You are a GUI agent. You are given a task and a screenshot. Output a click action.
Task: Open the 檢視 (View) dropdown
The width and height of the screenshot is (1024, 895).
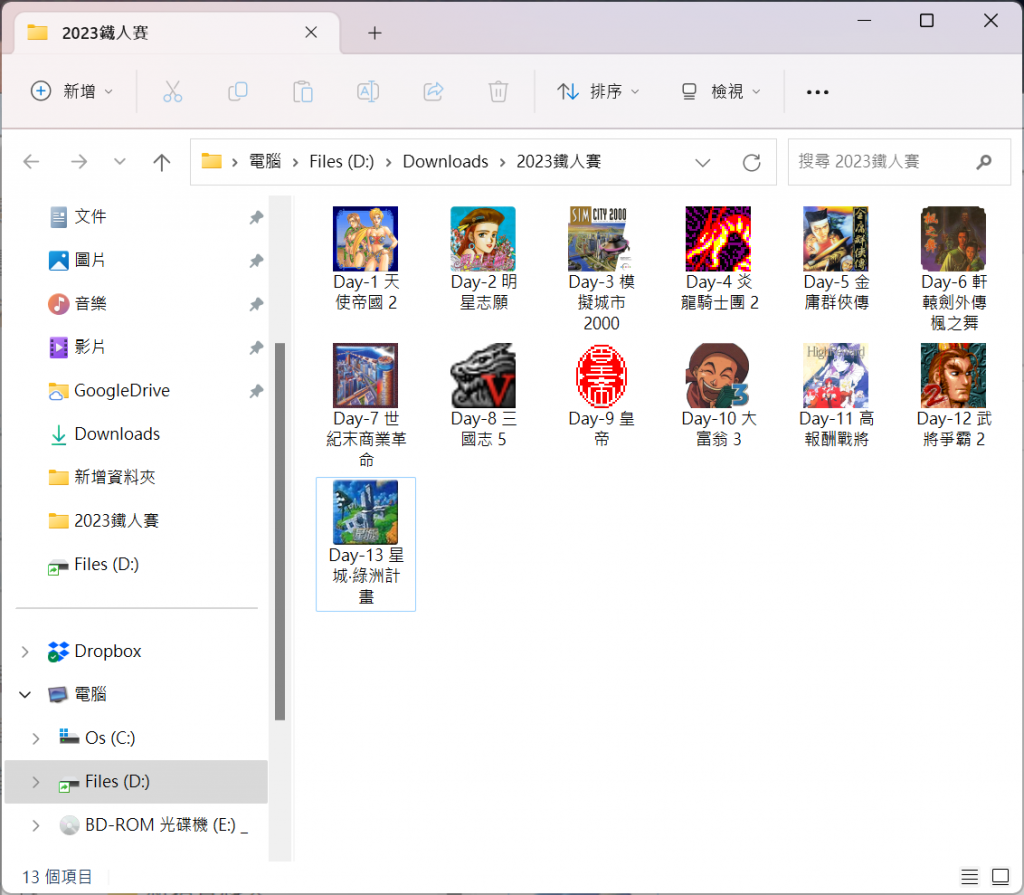click(721, 91)
